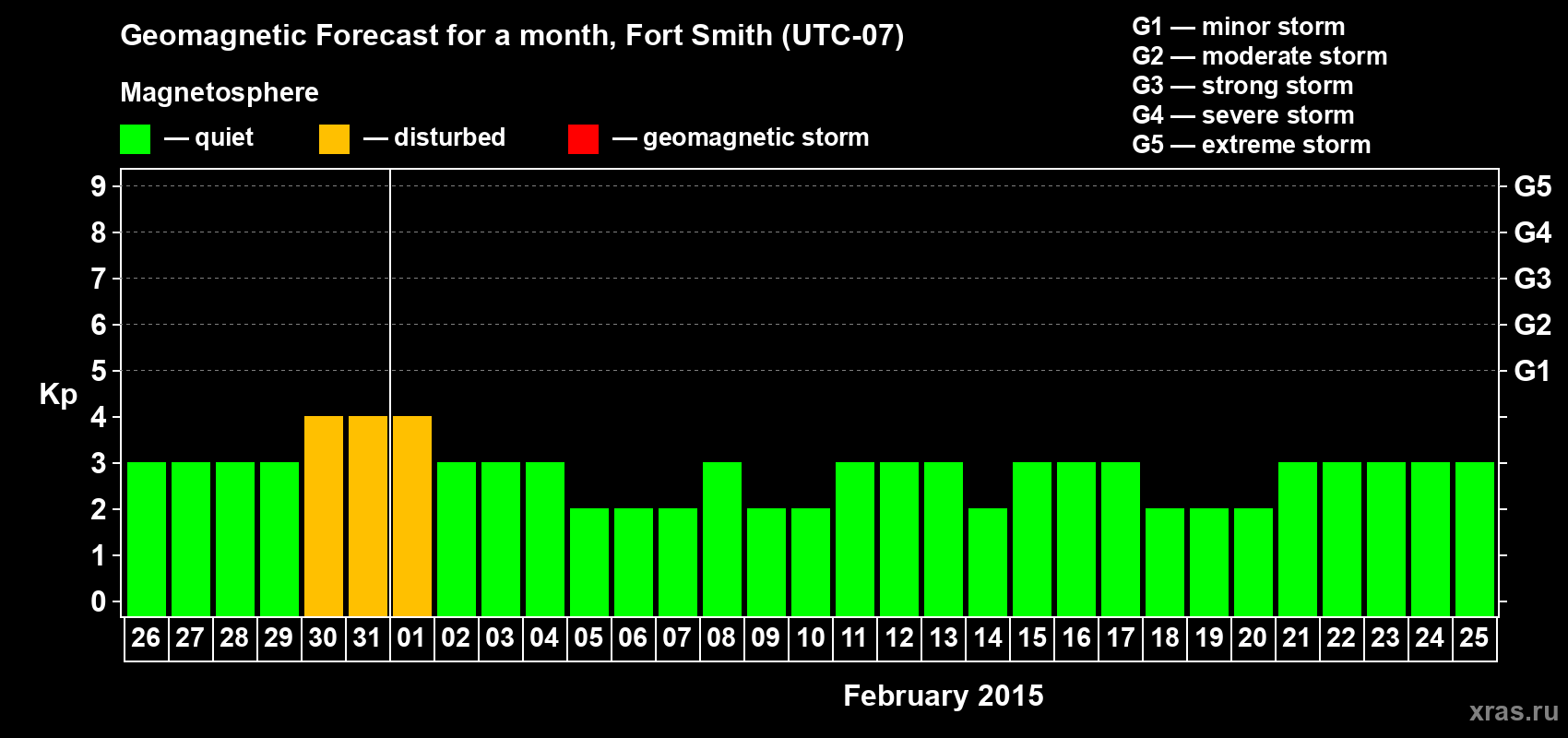Click the G4 label on right axis

(x=1532, y=232)
